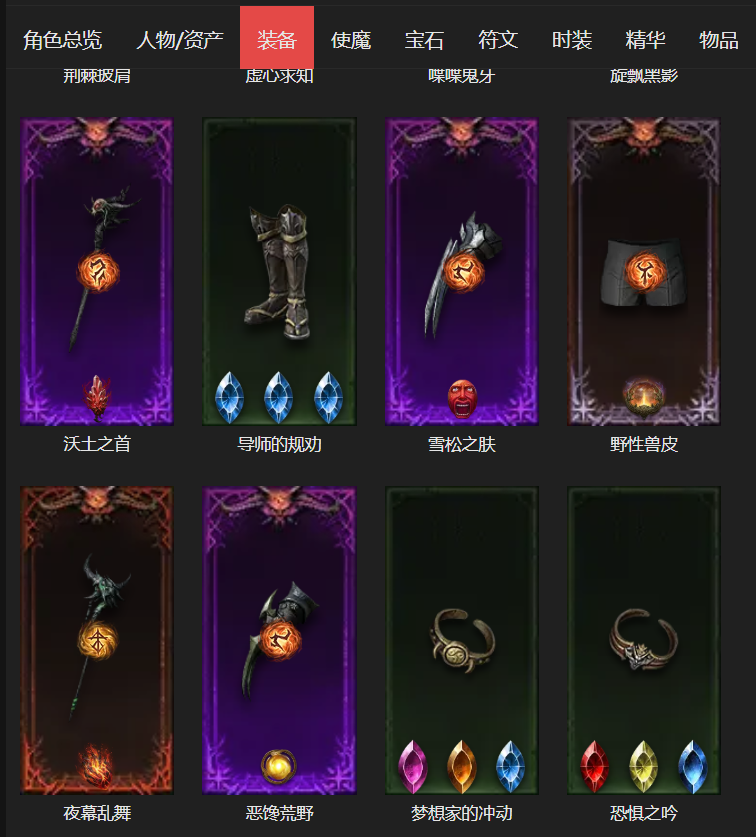Click the pink gem on 梦想家的冲动 ring

pos(413,767)
